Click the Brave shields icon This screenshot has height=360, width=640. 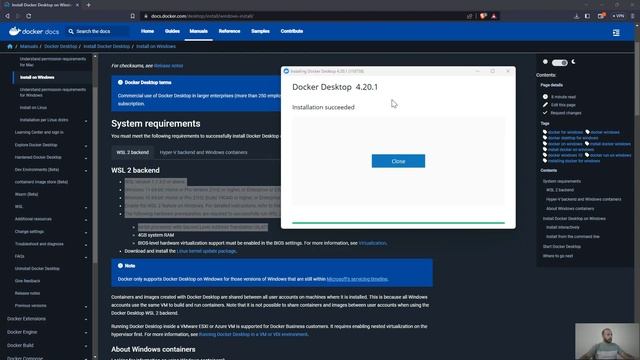[483, 16]
